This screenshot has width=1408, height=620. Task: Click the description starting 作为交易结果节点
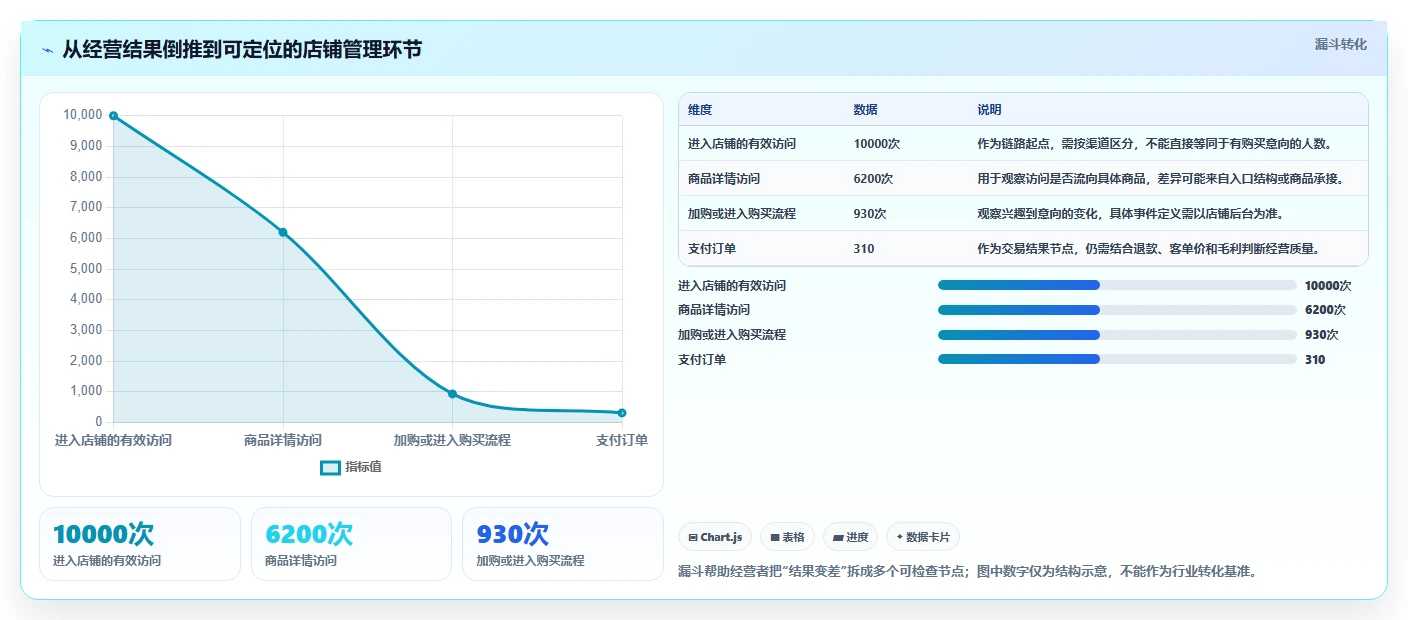pyautogui.click(x=1149, y=249)
